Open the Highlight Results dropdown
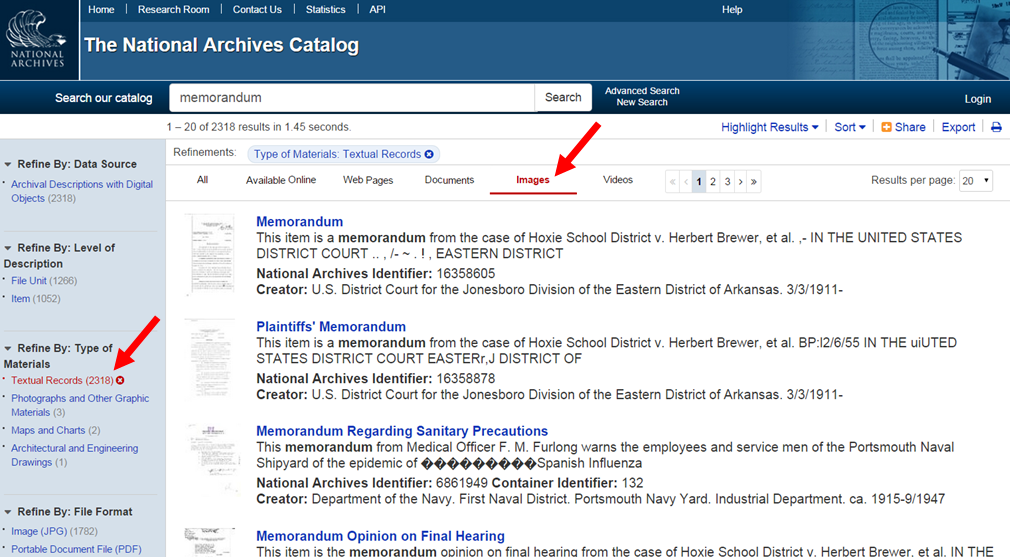1010x557 pixels. pos(770,127)
